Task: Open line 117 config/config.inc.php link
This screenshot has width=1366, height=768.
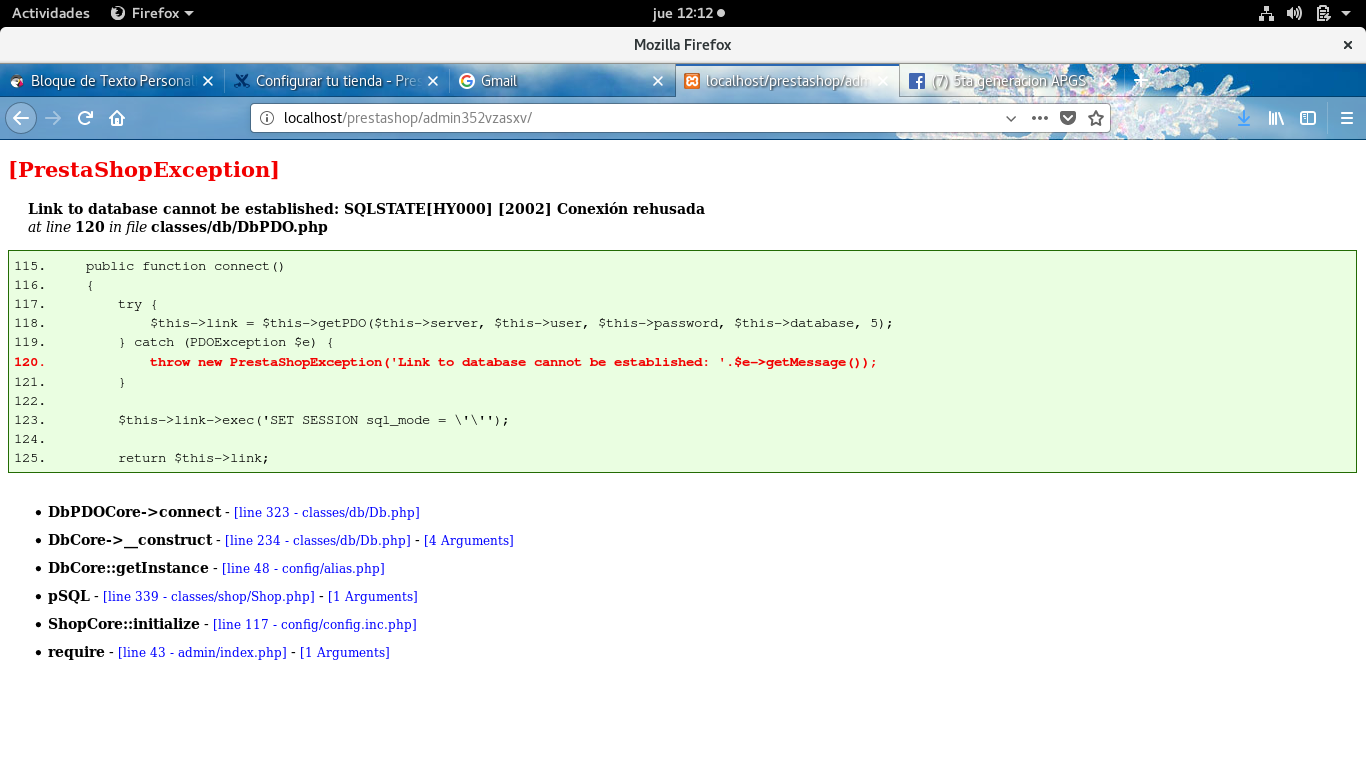Action: coord(315,624)
